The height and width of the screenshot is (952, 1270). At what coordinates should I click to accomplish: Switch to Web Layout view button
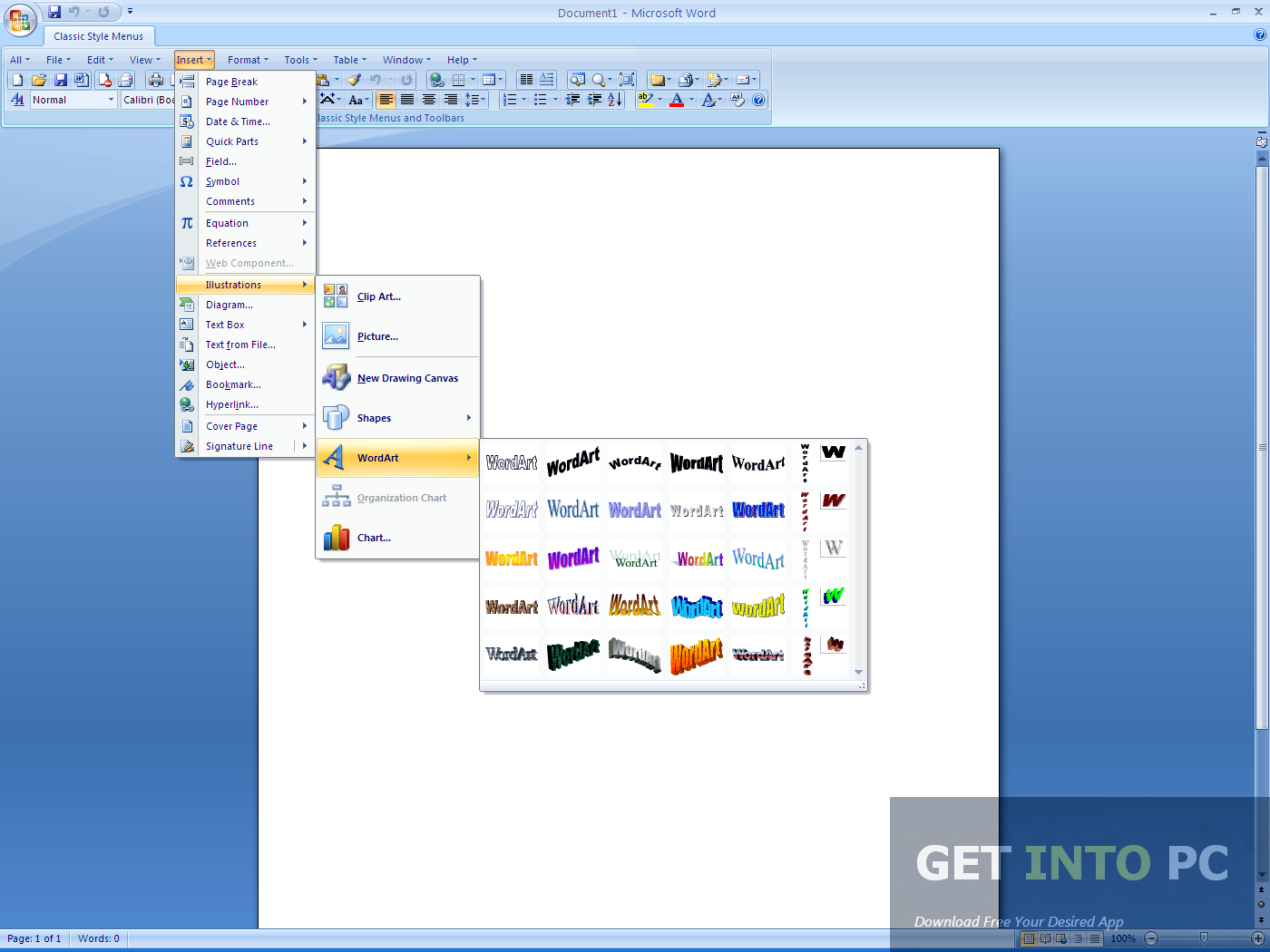[x=1062, y=938]
